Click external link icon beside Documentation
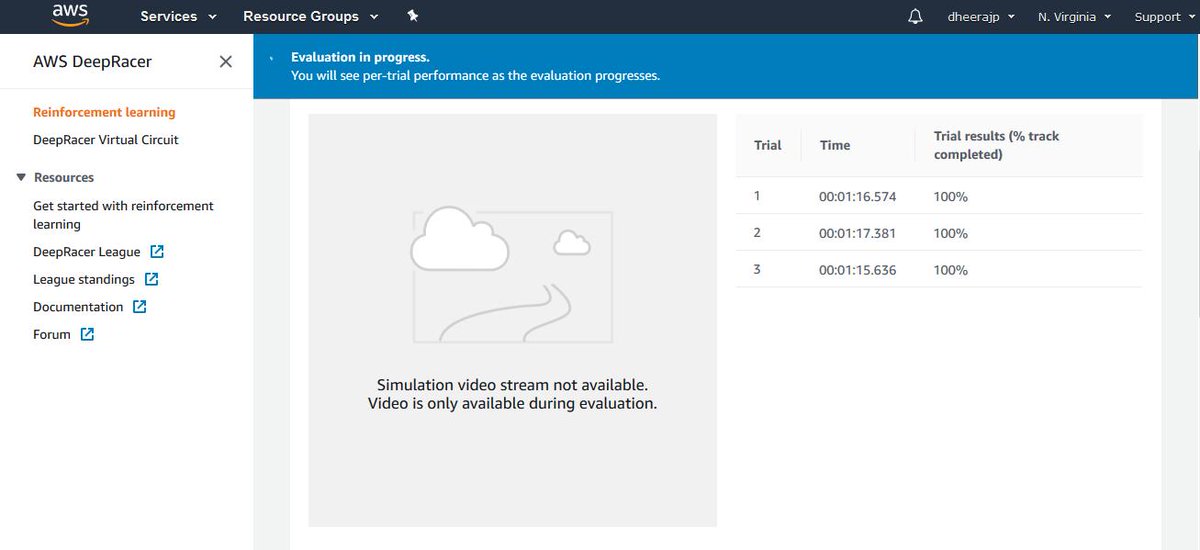Screen dimensions: 1200x550 pos(140,306)
